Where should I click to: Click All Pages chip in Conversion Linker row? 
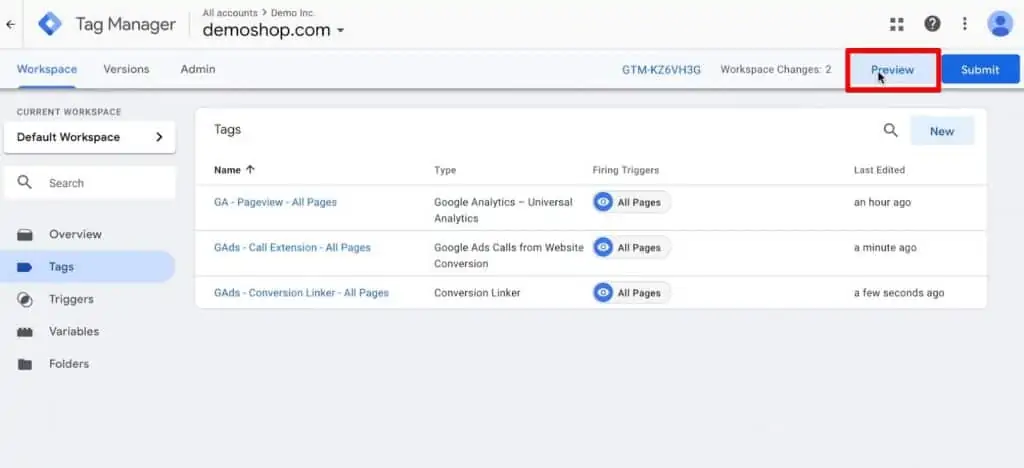[632, 293]
